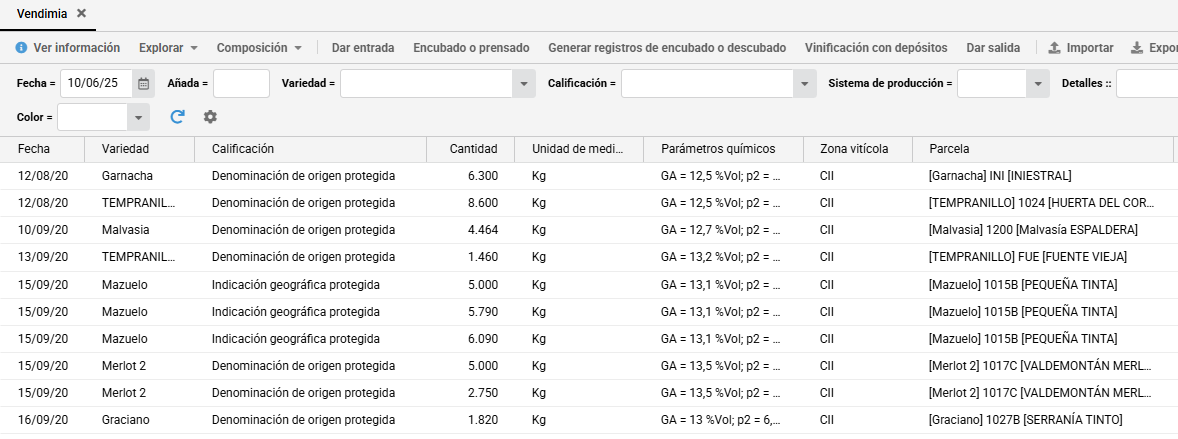
Task: Click the quantity 6.090 cell
Action: pyautogui.click(x=470, y=338)
